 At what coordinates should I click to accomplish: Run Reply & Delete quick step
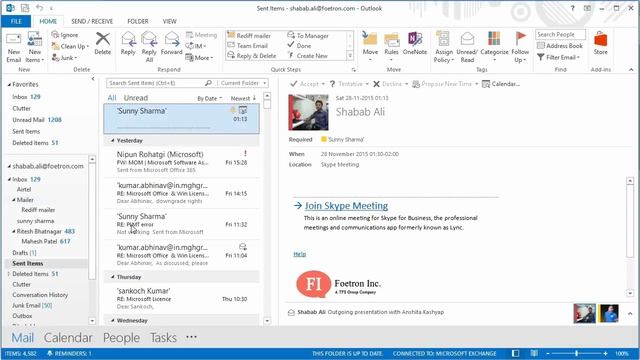pos(252,56)
